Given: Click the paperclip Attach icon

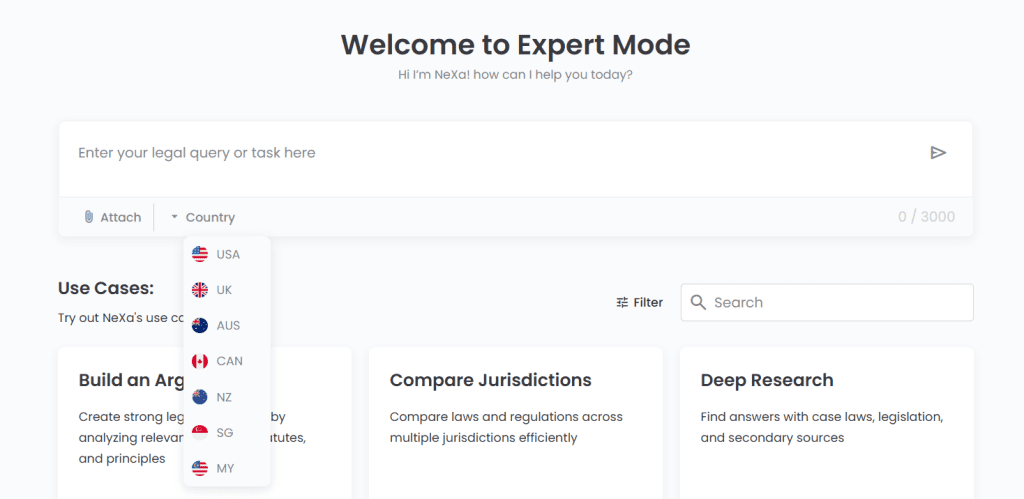Looking at the screenshot, I should pos(89,217).
